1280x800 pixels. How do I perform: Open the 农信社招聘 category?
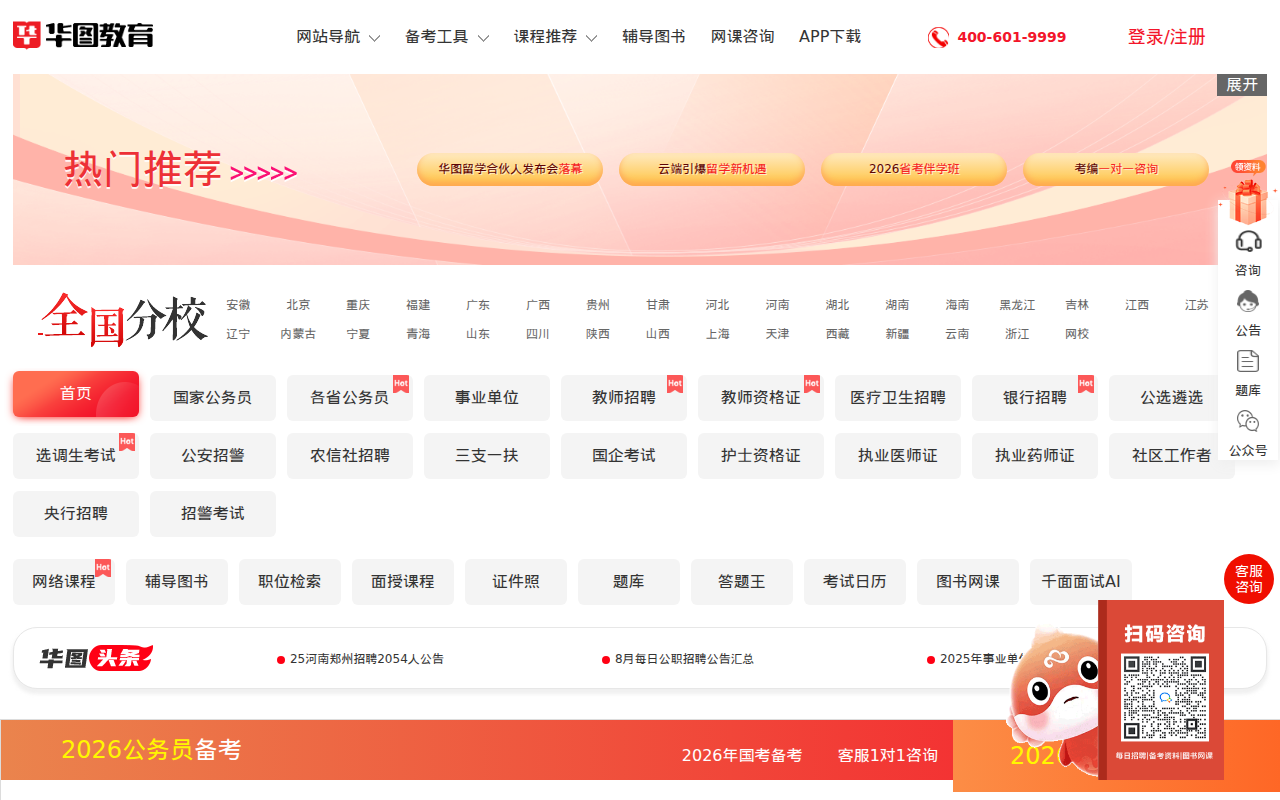click(350, 456)
